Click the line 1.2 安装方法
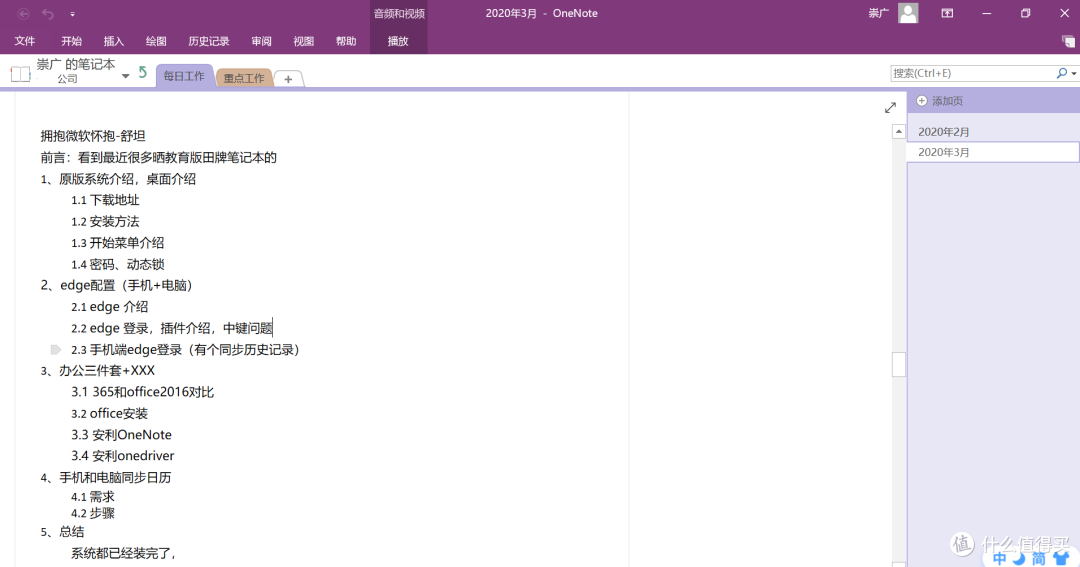 [x=105, y=222]
